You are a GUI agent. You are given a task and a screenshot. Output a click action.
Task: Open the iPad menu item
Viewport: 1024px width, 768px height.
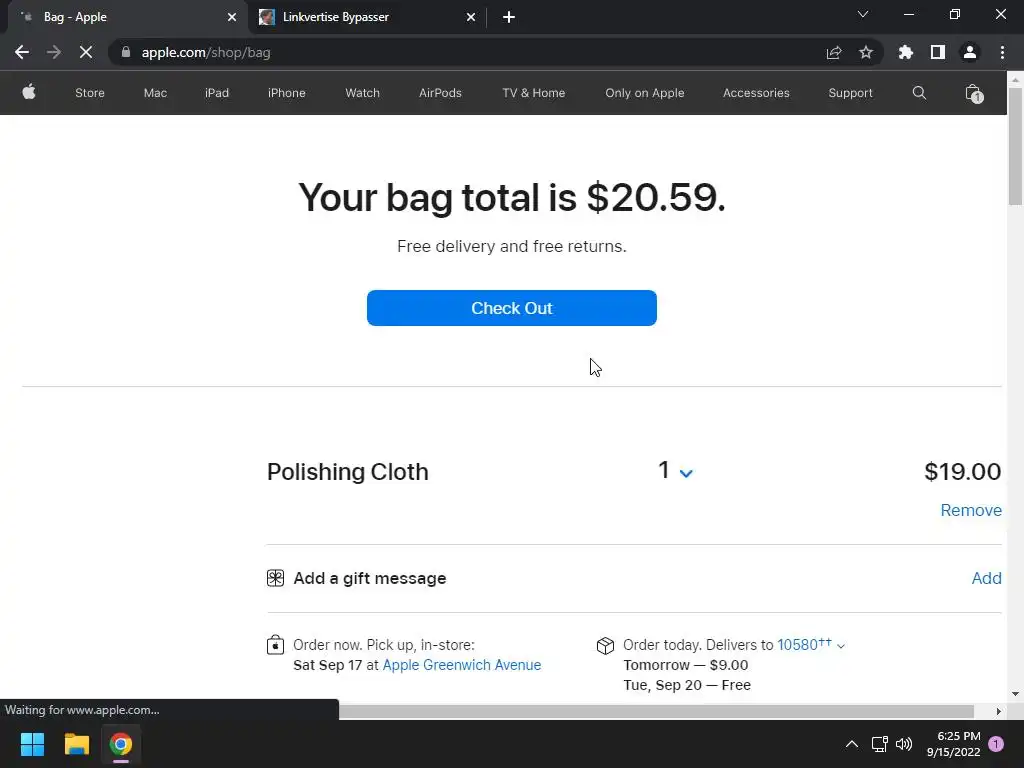click(x=217, y=93)
